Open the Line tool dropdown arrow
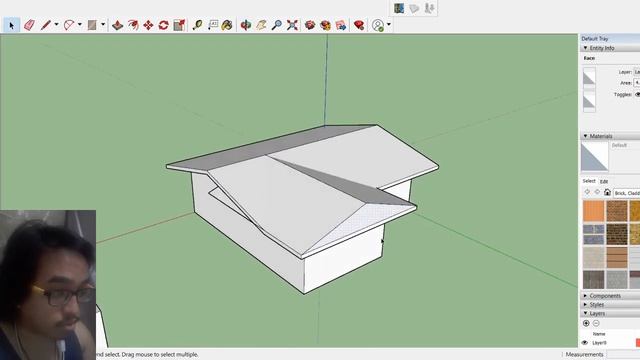 tap(56, 25)
